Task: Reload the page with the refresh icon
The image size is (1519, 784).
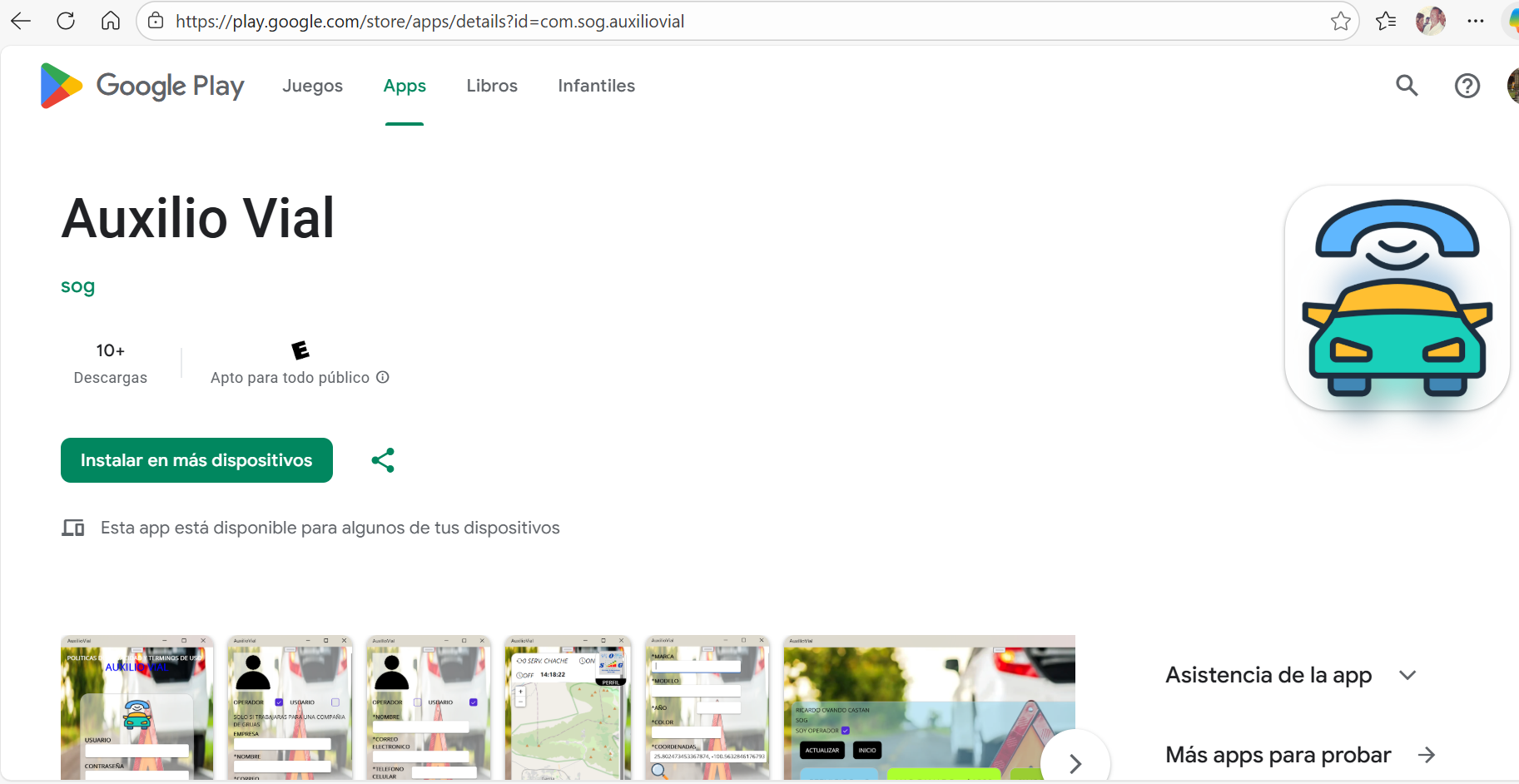Action: (x=66, y=21)
